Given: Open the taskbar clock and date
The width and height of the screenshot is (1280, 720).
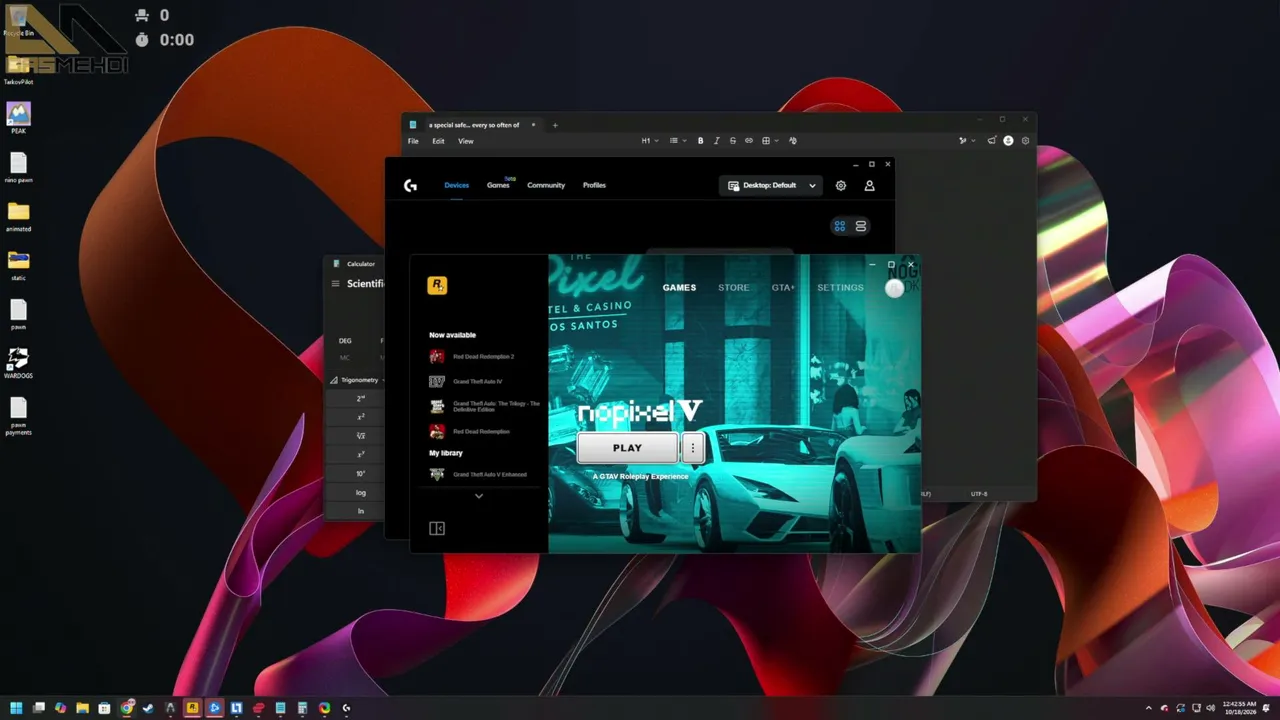Looking at the screenshot, I should (1239, 708).
